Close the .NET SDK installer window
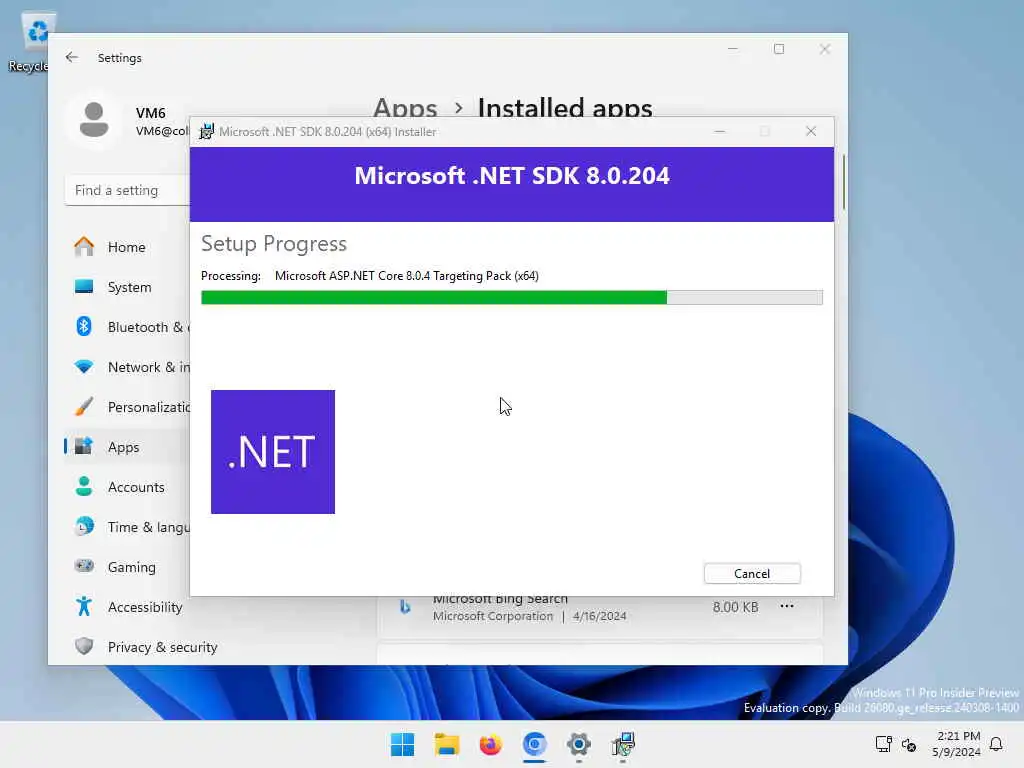This screenshot has height=768, width=1024. pyautogui.click(x=811, y=131)
